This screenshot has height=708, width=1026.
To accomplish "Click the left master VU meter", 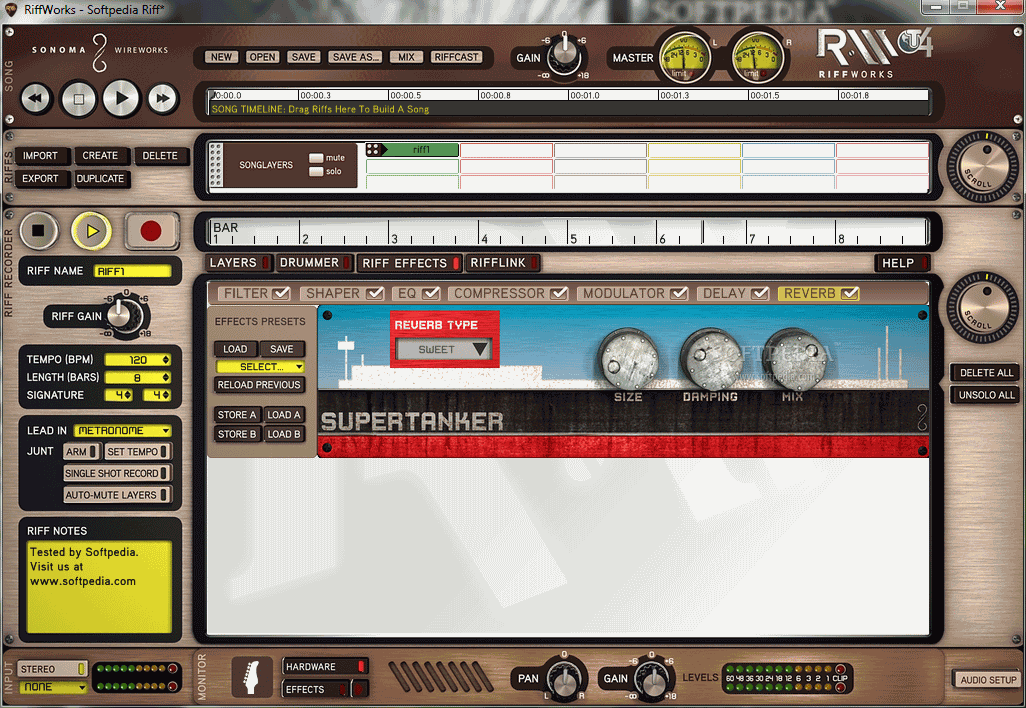I will 684,58.
